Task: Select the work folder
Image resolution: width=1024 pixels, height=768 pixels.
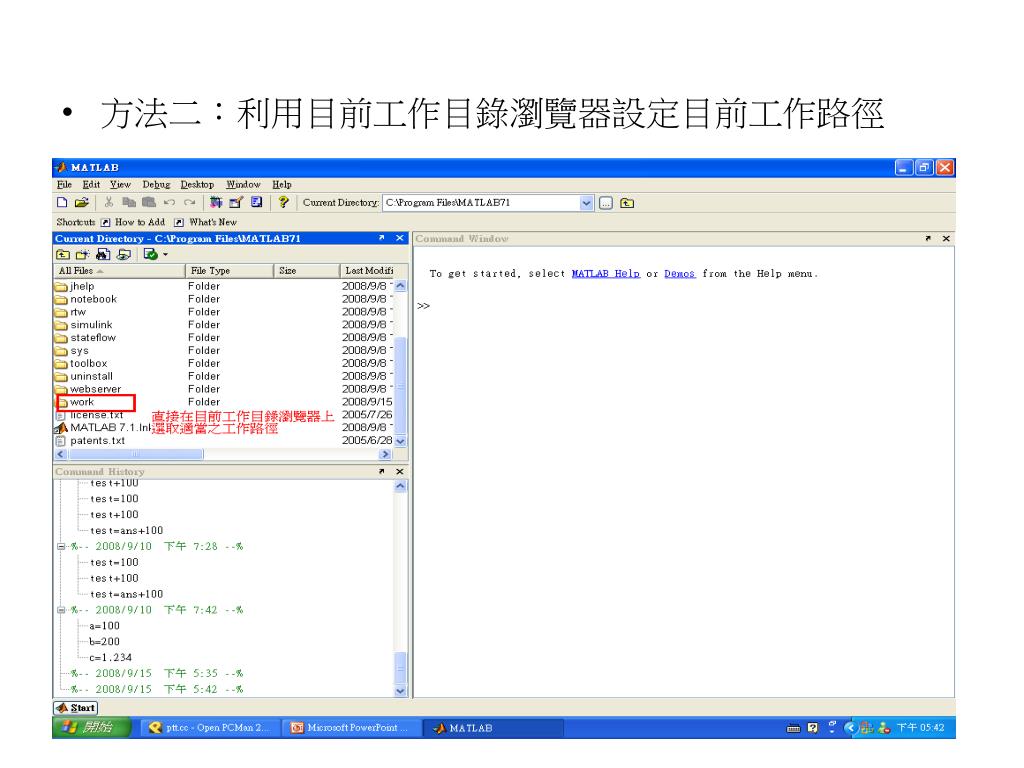Action: pos(82,402)
